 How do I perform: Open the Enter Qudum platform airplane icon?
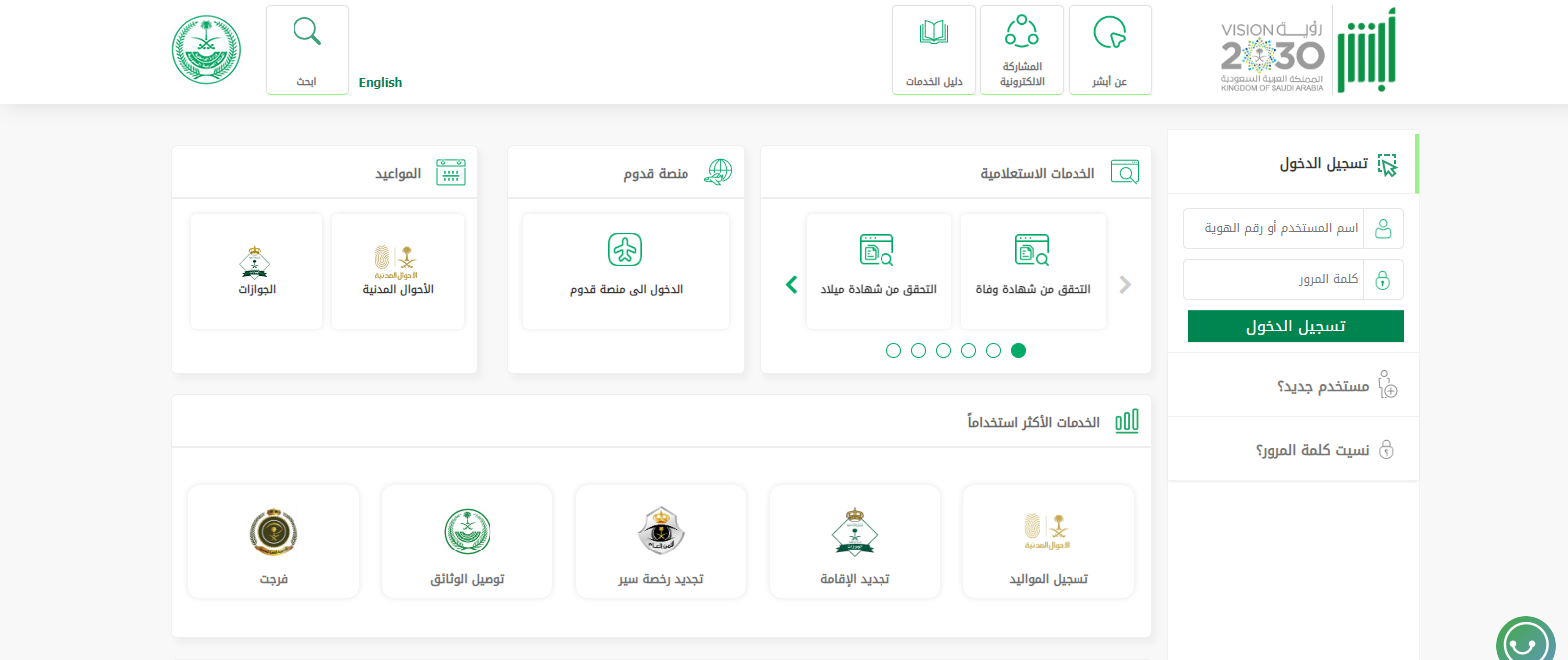pos(625,250)
